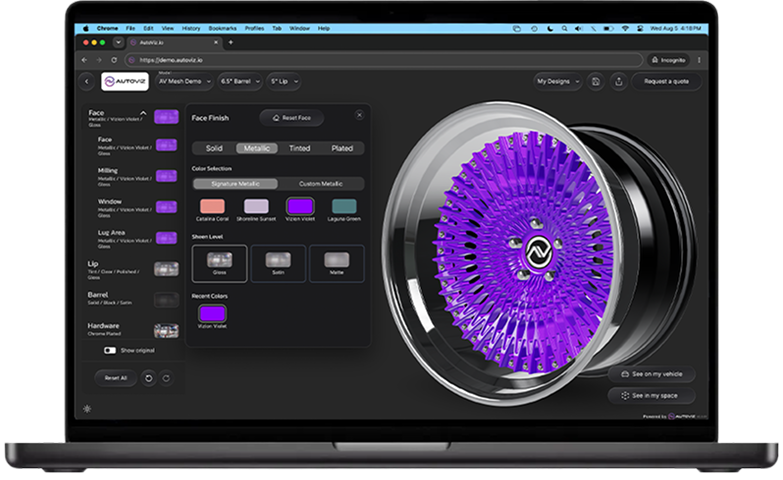Redo the change icon
This screenshot has height=480, width=783.
(x=166, y=378)
